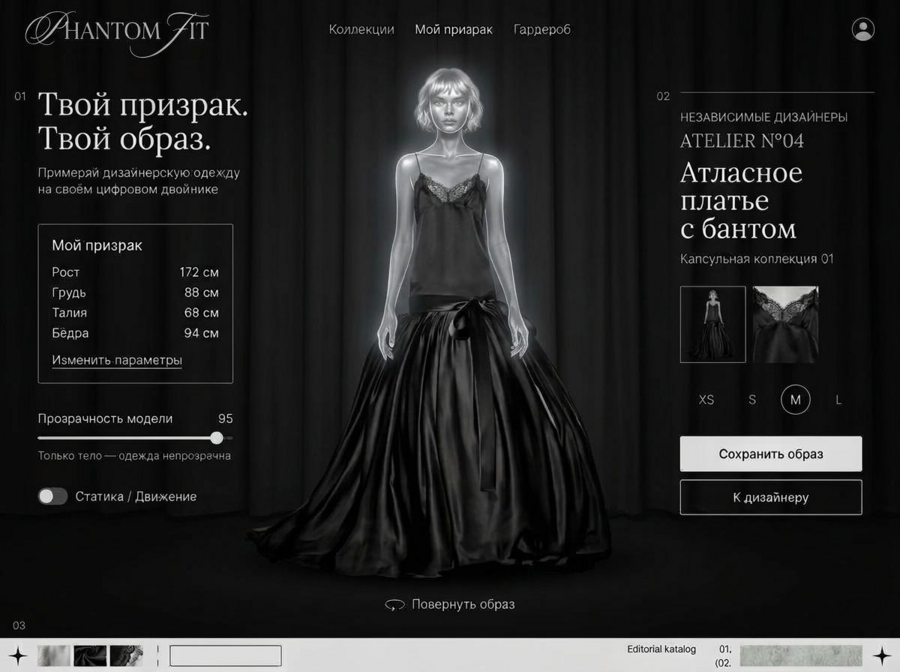Click the Повернуть образ label
This screenshot has width=900, height=672.
(463, 604)
